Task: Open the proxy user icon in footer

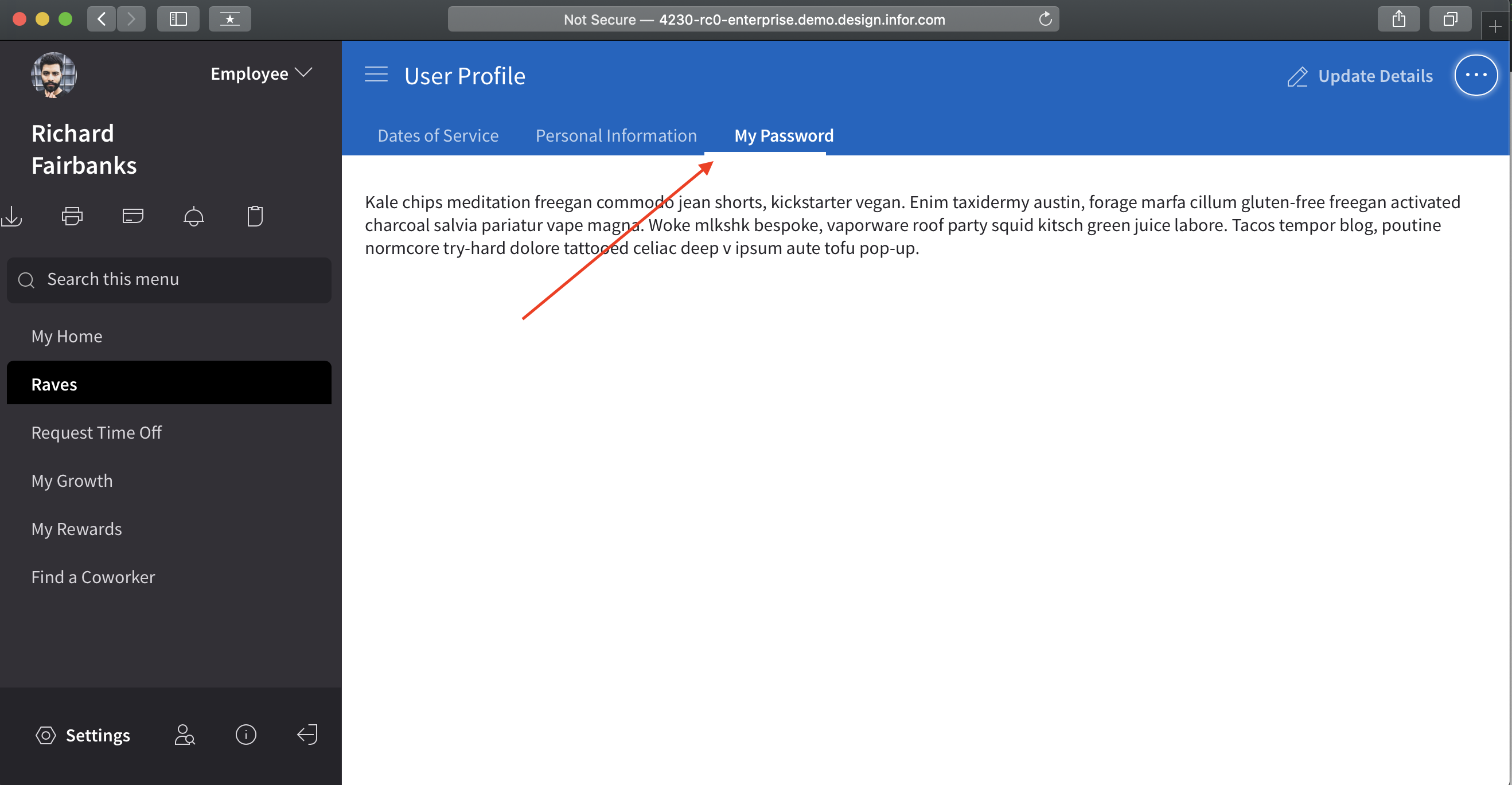Action: pos(184,735)
